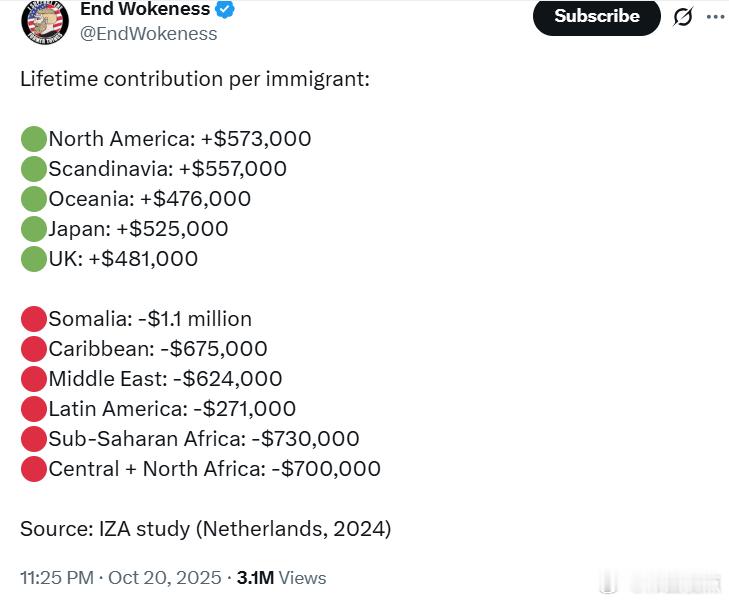Screen dimensions: 729x602
Task: Open the @EndWokeness handle link
Action: click(148, 34)
